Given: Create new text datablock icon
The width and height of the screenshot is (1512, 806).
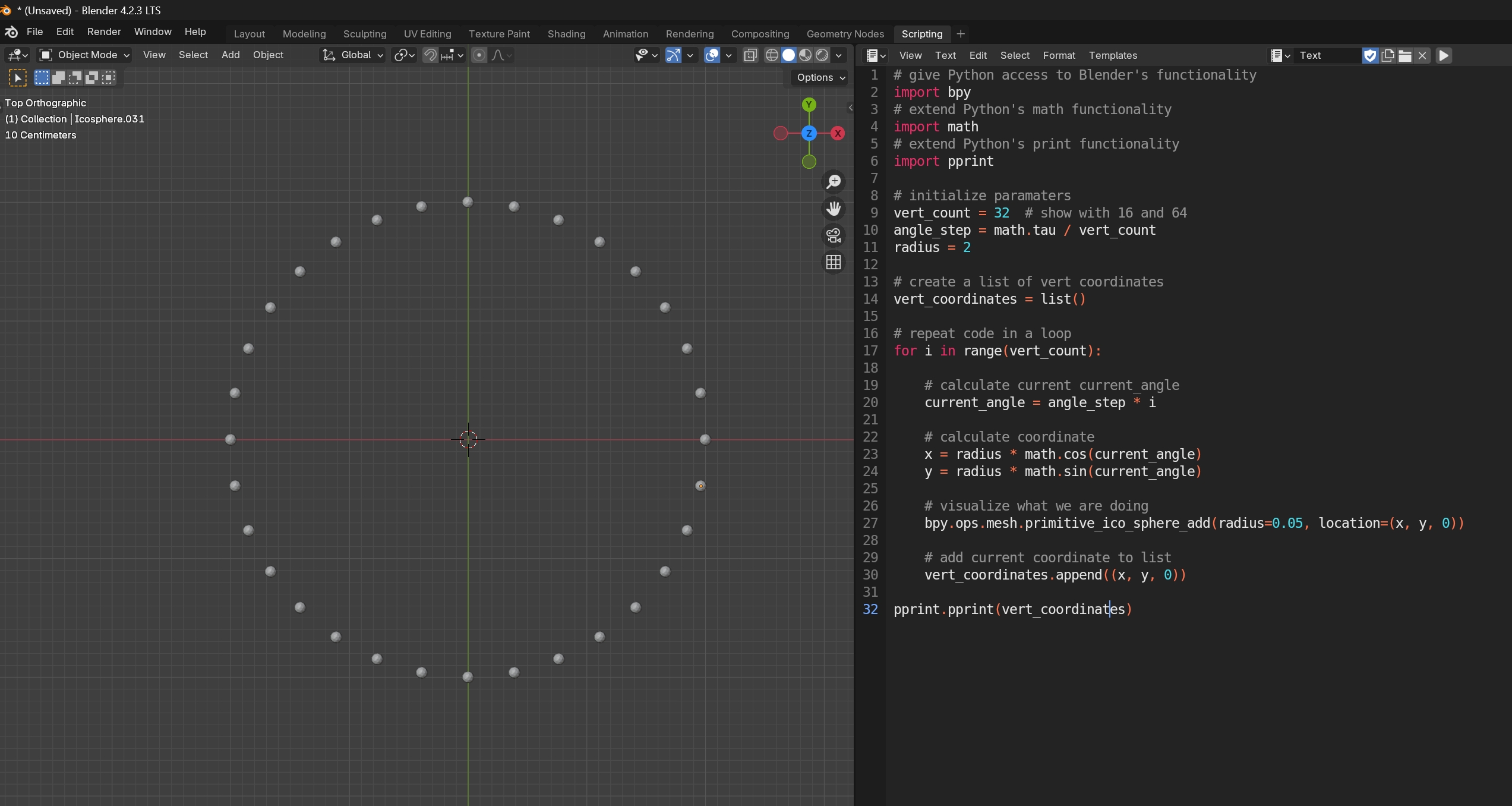Looking at the screenshot, I should 1388,55.
